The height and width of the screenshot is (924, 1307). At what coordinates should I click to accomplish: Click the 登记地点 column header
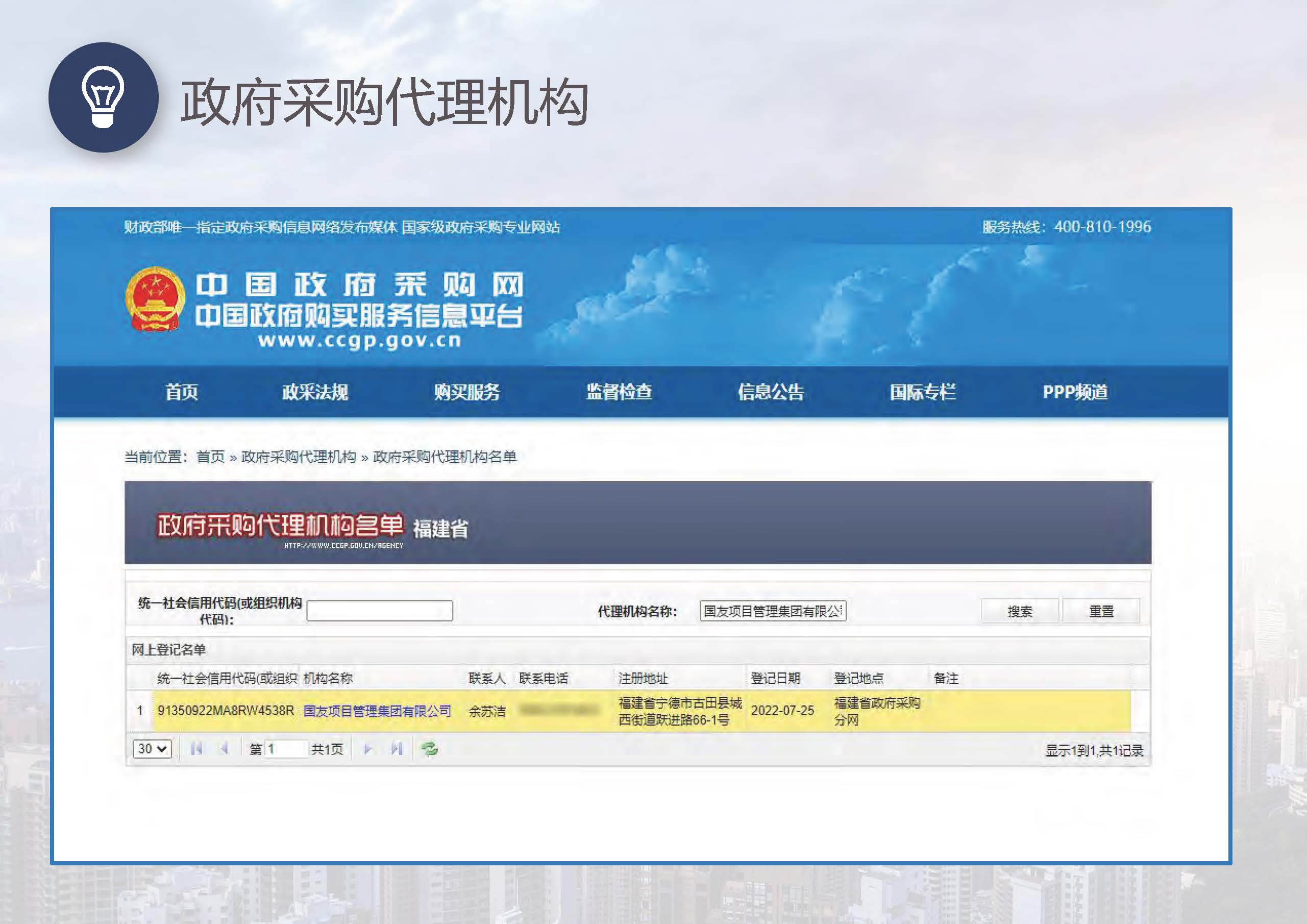(859, 678)
